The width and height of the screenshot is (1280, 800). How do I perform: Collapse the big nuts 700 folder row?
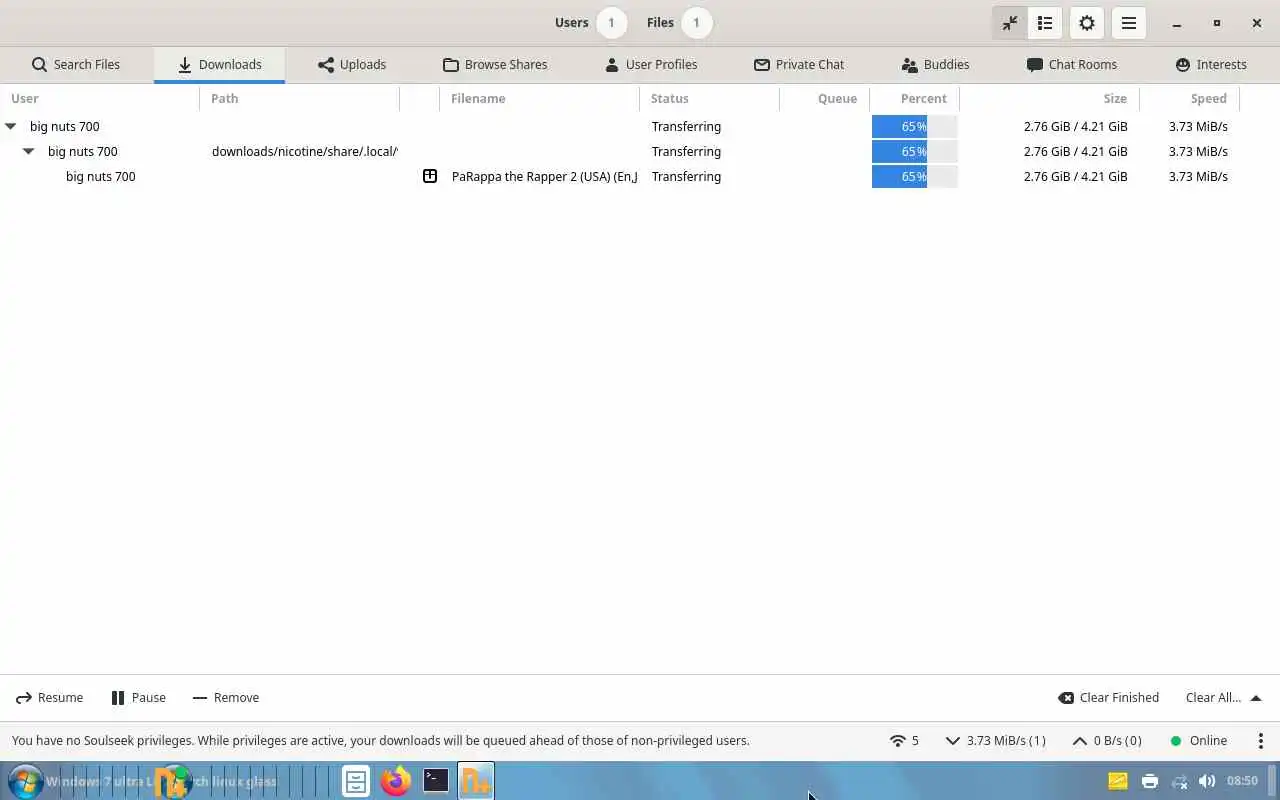(x=28, y=151)
